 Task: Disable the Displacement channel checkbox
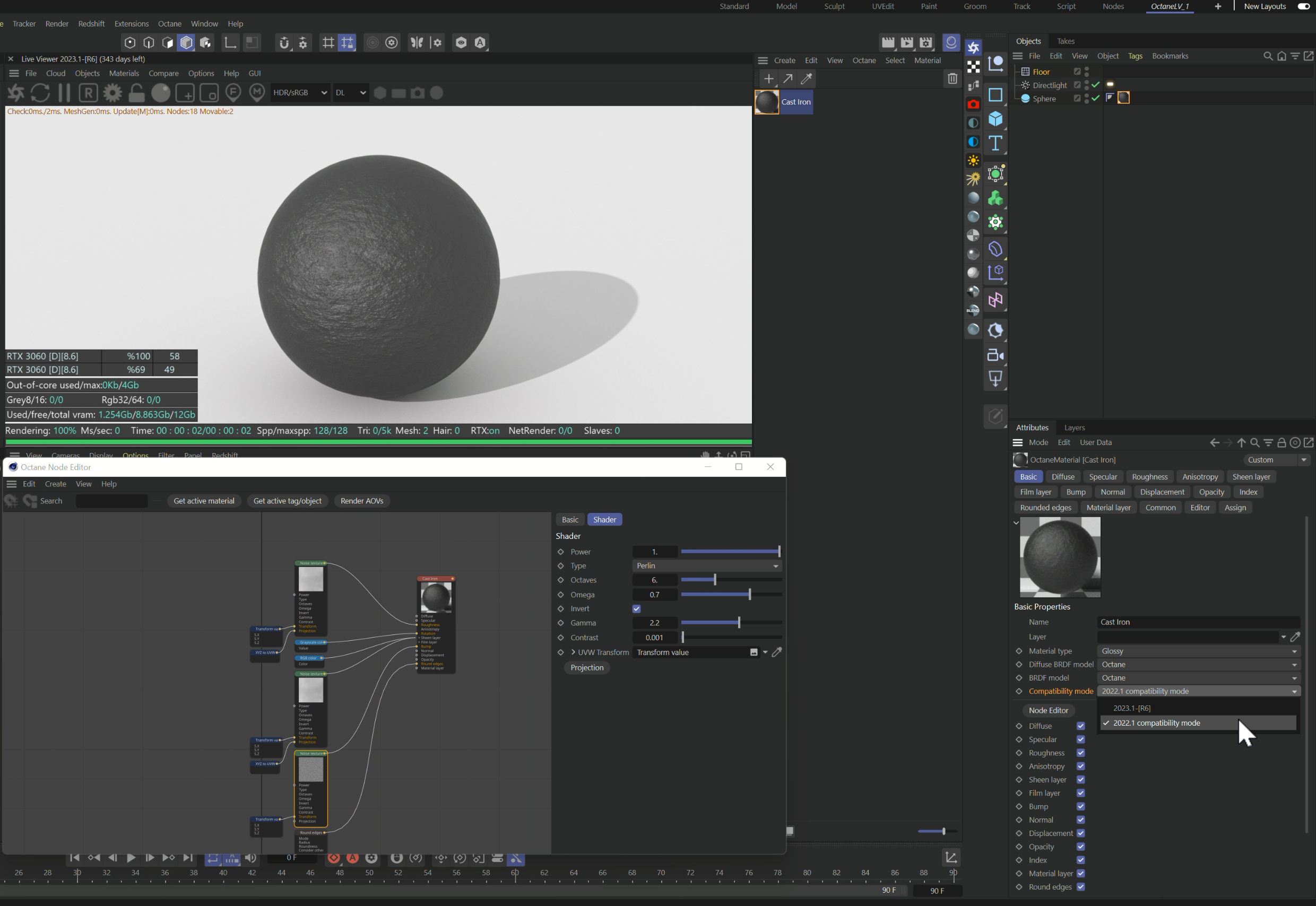1080,833
